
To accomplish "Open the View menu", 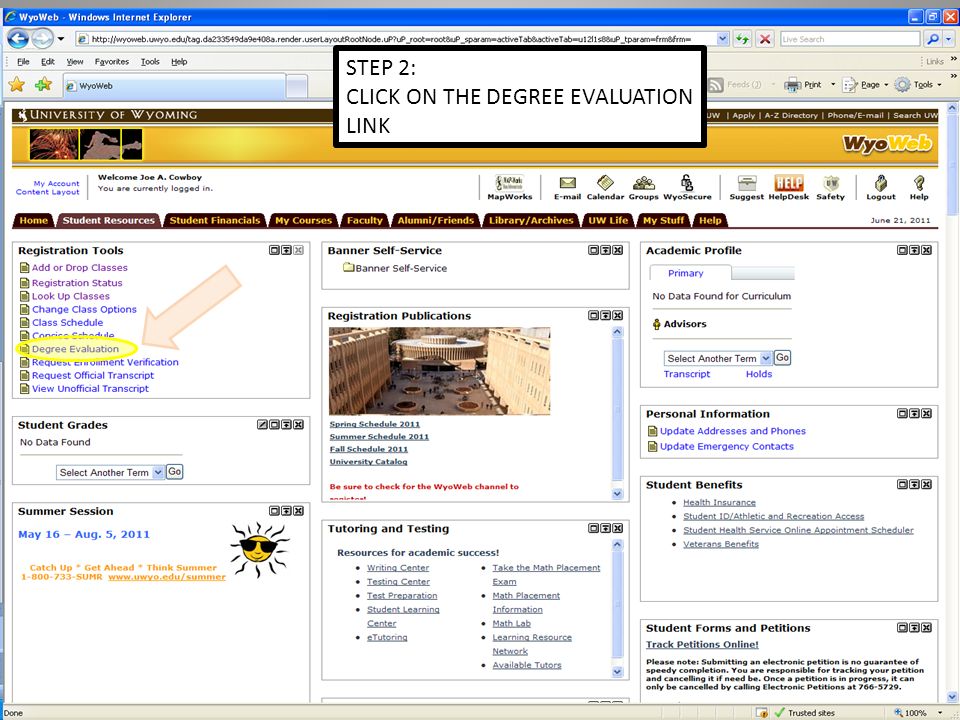I will [75, 62].
